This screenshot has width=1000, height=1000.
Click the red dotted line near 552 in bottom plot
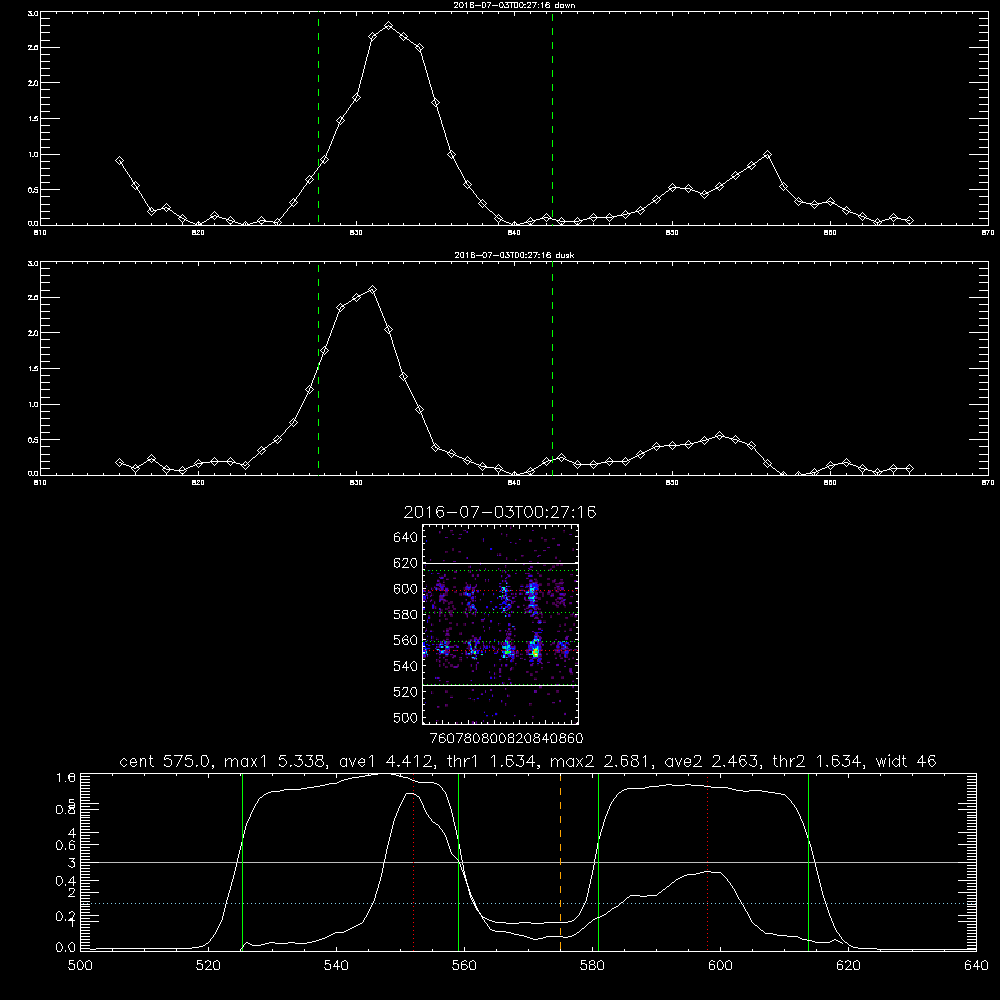coord(414,862)
